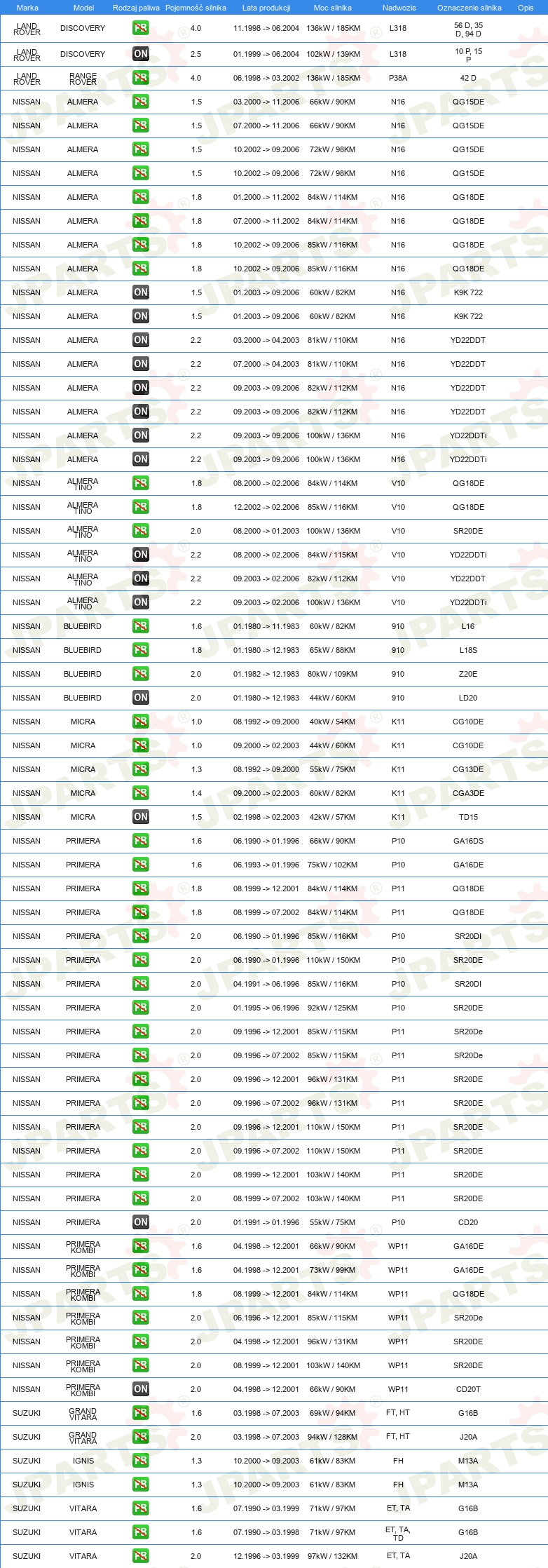Viewport: 548px width, 1568px height.
Task: Click petrol icon in Micra CG13DE row
Action: coord(140,769)
